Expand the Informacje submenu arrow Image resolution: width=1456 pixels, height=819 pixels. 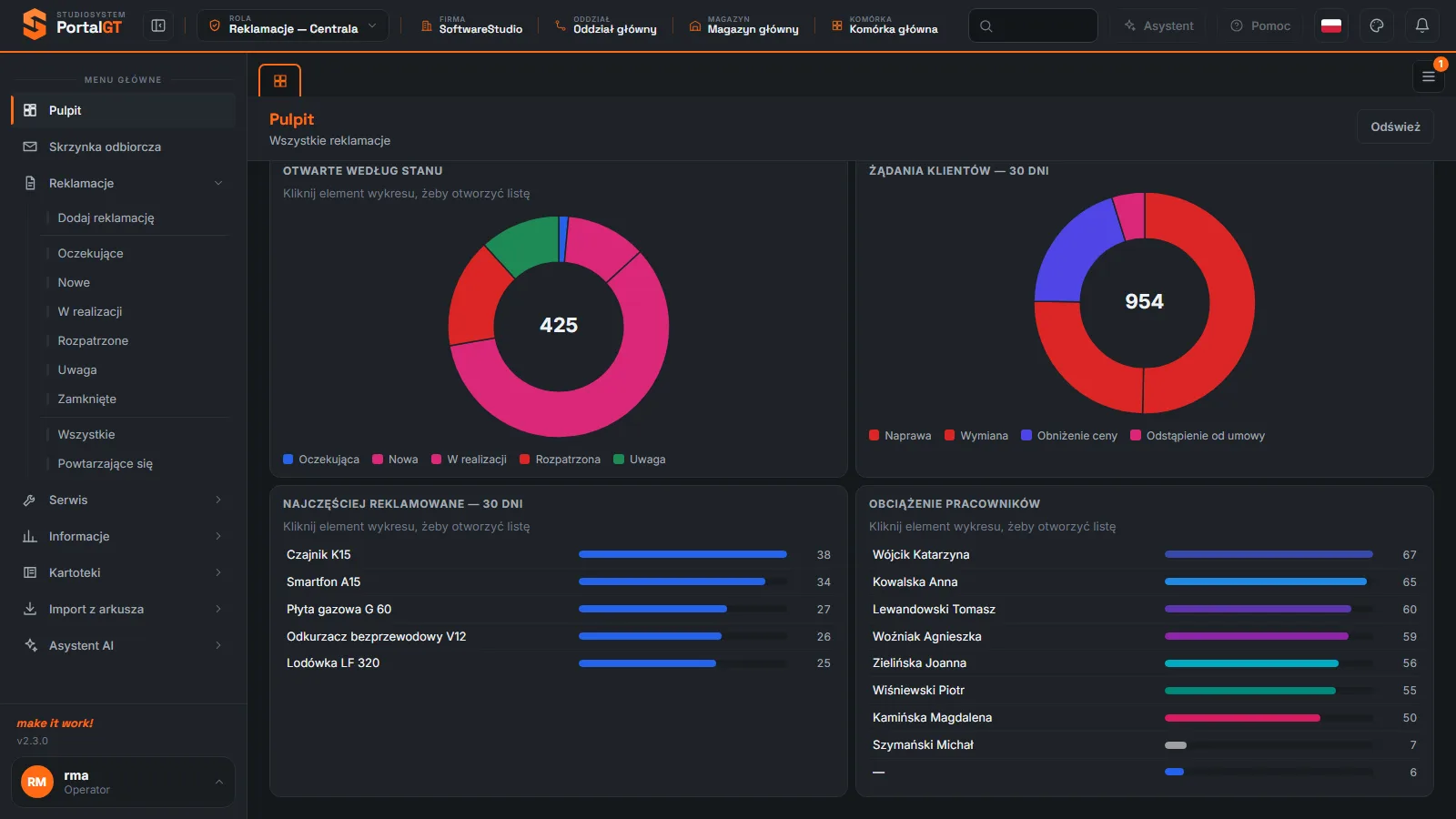(218, 536)
